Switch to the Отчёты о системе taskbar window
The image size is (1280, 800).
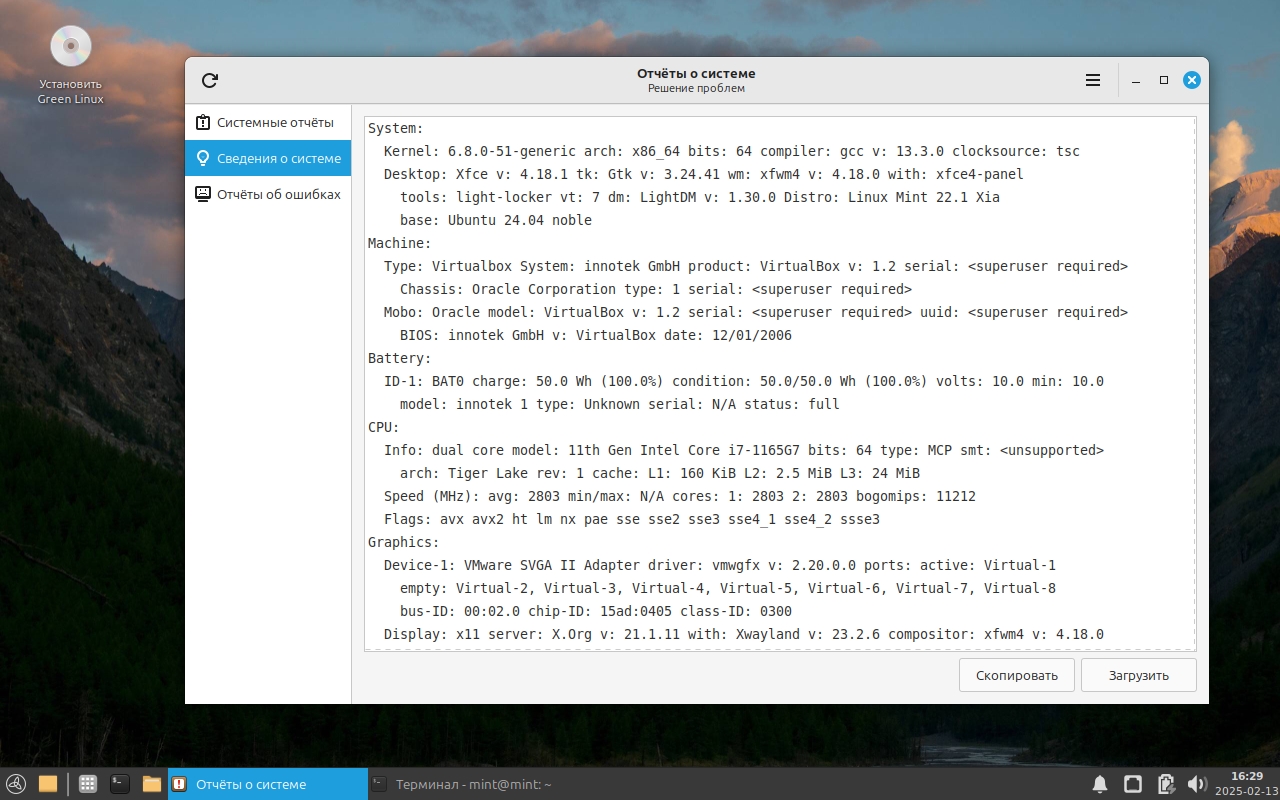pyautogui.click(x=267, y=784)
